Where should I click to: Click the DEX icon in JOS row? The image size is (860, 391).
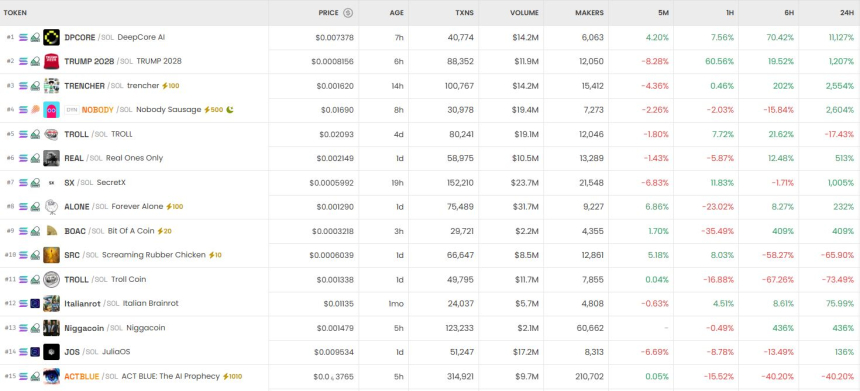pos(35,352)
